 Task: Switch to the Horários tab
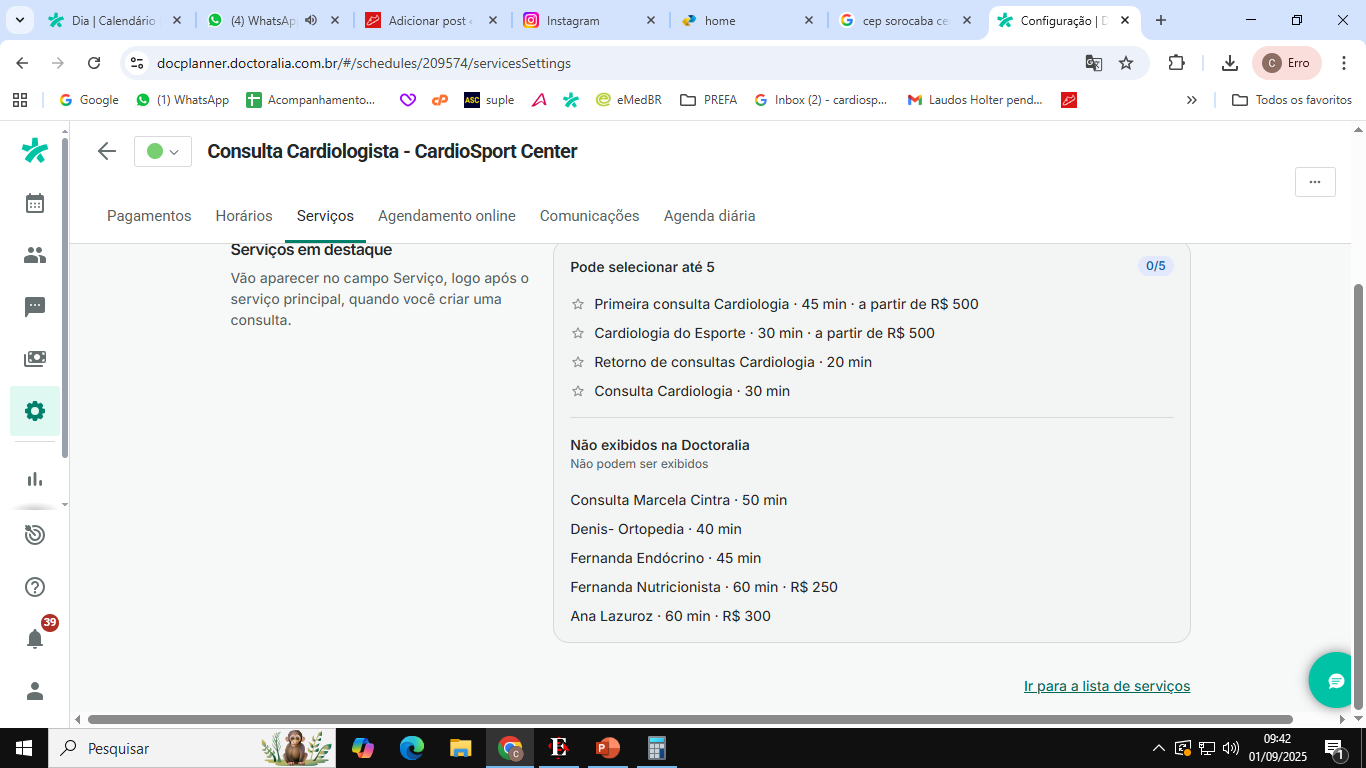tap(244, 216)
